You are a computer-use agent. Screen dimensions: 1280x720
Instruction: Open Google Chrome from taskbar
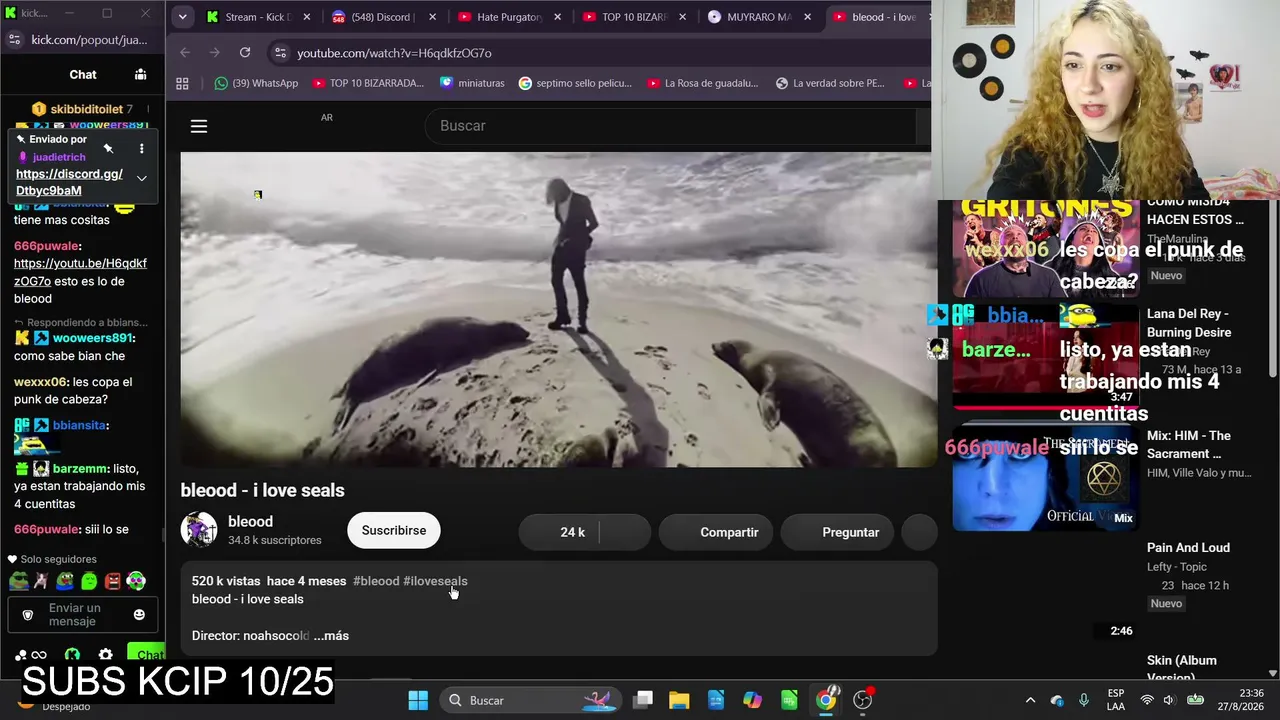[x=826, y=700]
